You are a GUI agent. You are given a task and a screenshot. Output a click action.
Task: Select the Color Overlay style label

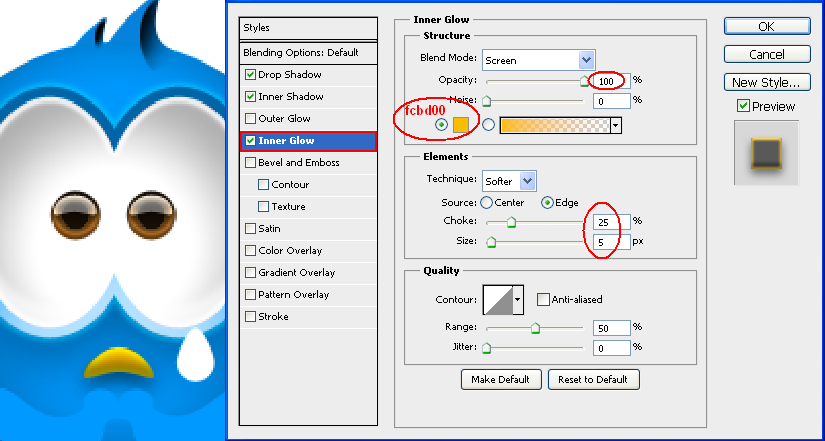[290, 251]
